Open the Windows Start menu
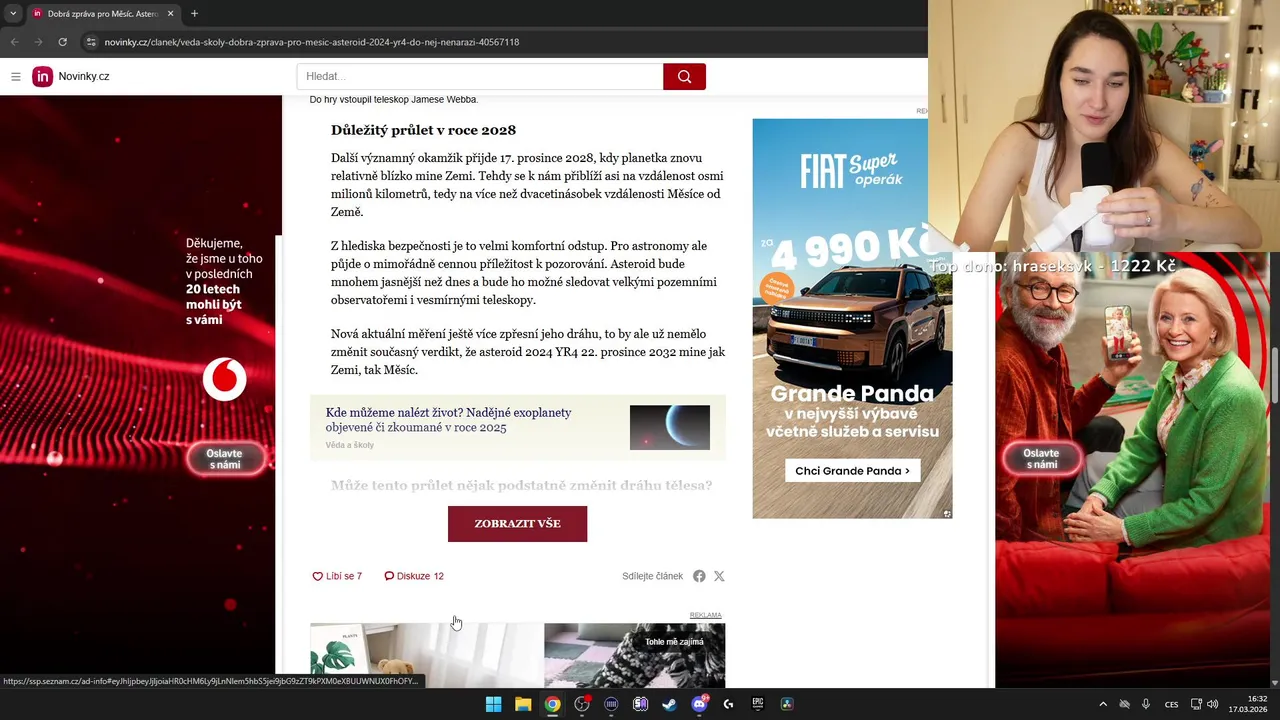Image resolution: width=1280 pixels, height=720 pixels. [493, 704]
